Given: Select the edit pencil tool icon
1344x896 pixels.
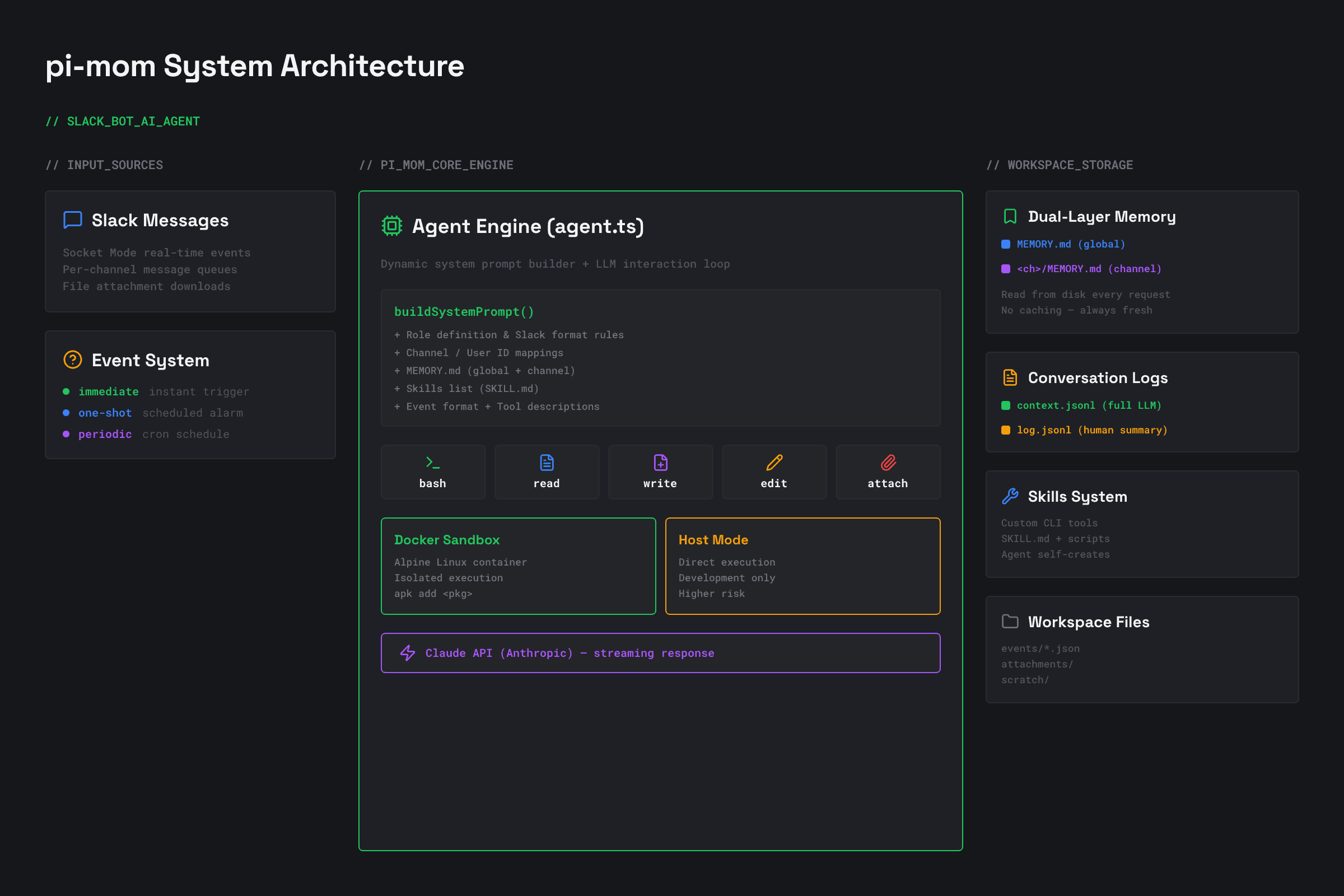Looking at the screenshot, I should [x=774, y=463].
